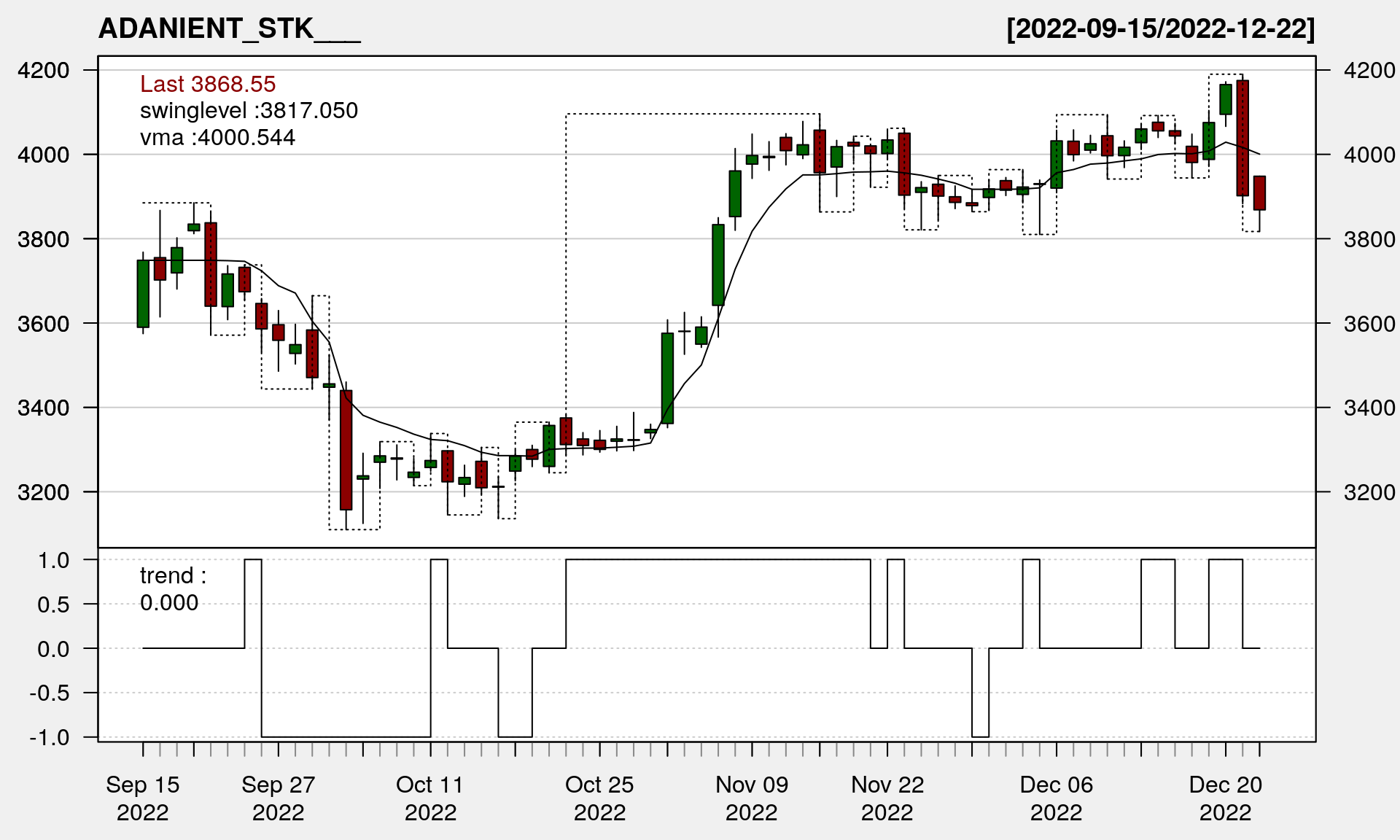
Task: Click the Oct 25 2022 axis label
Action: pyautogui.click(x=599, y=798)
